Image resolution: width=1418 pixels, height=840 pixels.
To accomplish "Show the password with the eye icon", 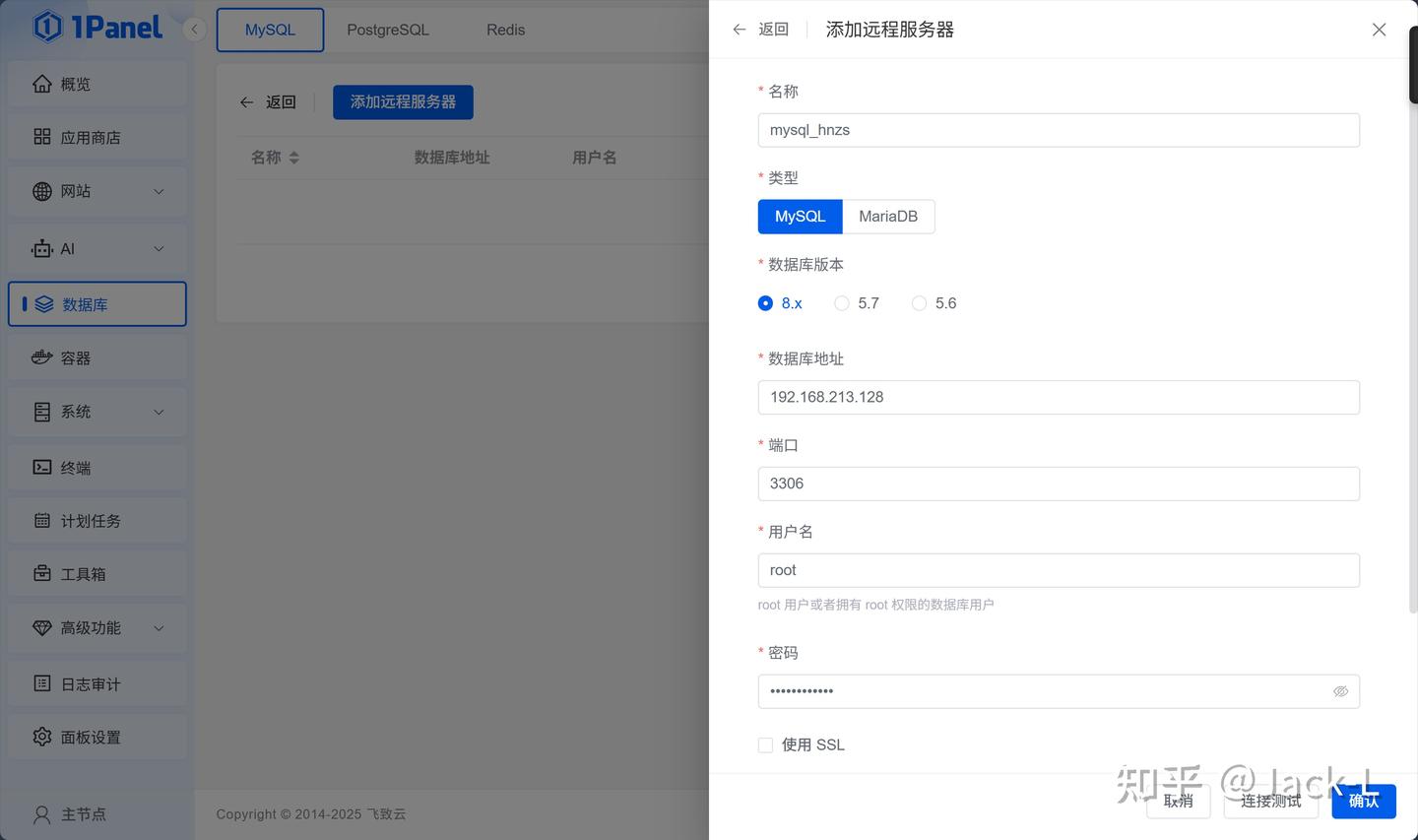I will click(1340, 691).
